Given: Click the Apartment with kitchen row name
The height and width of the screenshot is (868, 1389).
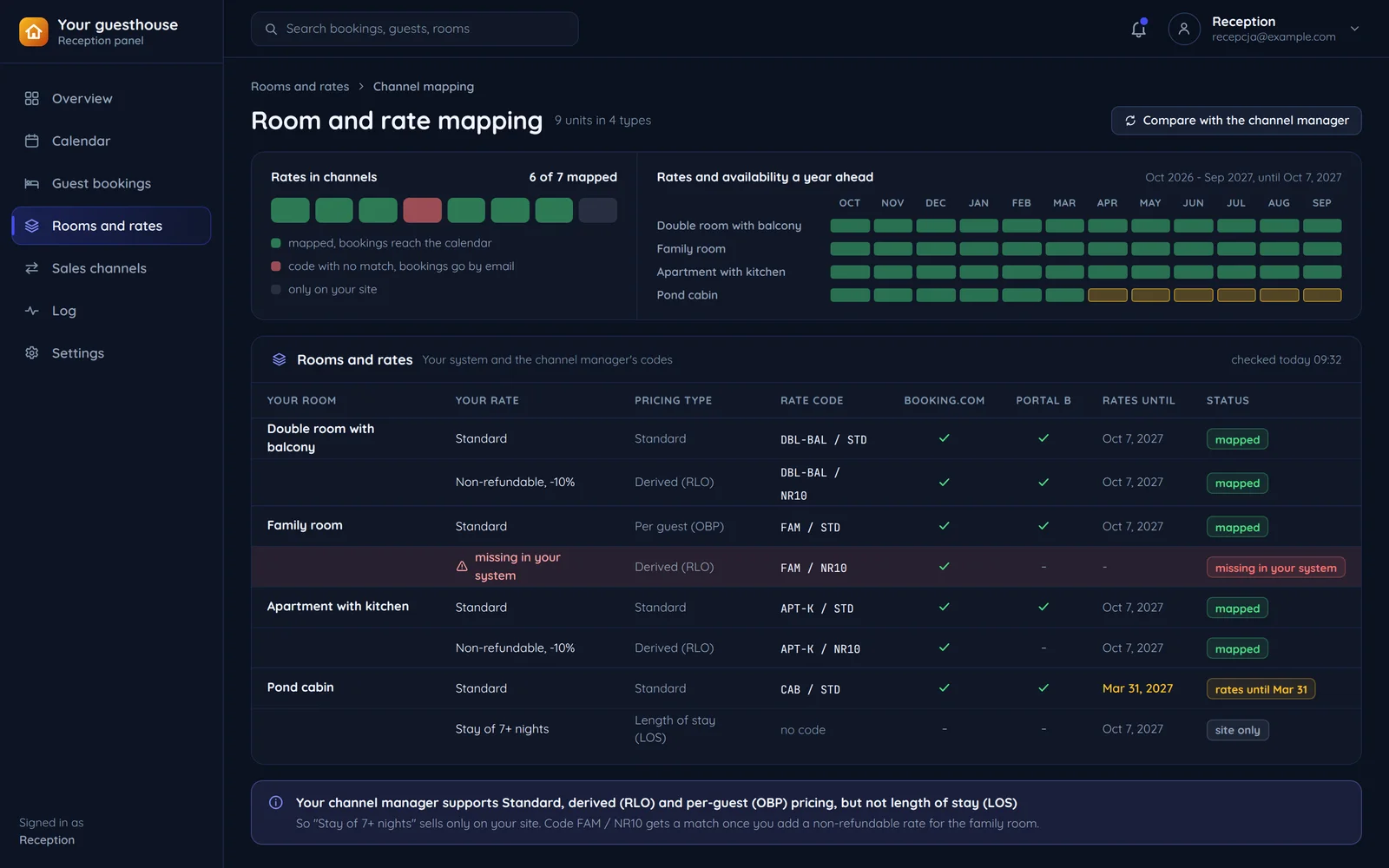Looking at the screenshot, I should click(x=338, y=606).
